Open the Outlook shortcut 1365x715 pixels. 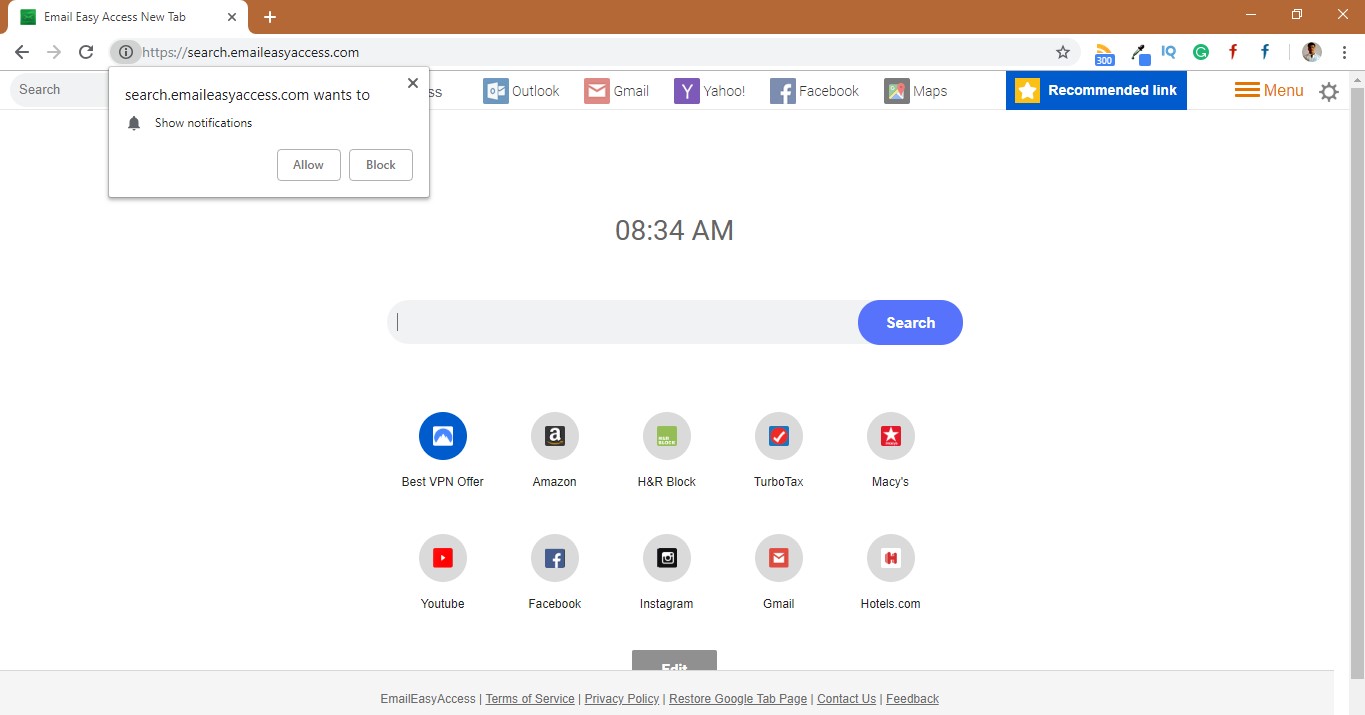pos(521,90)
